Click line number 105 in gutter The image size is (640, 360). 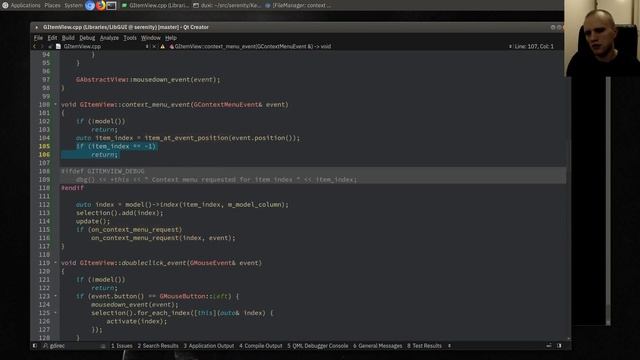45,146
